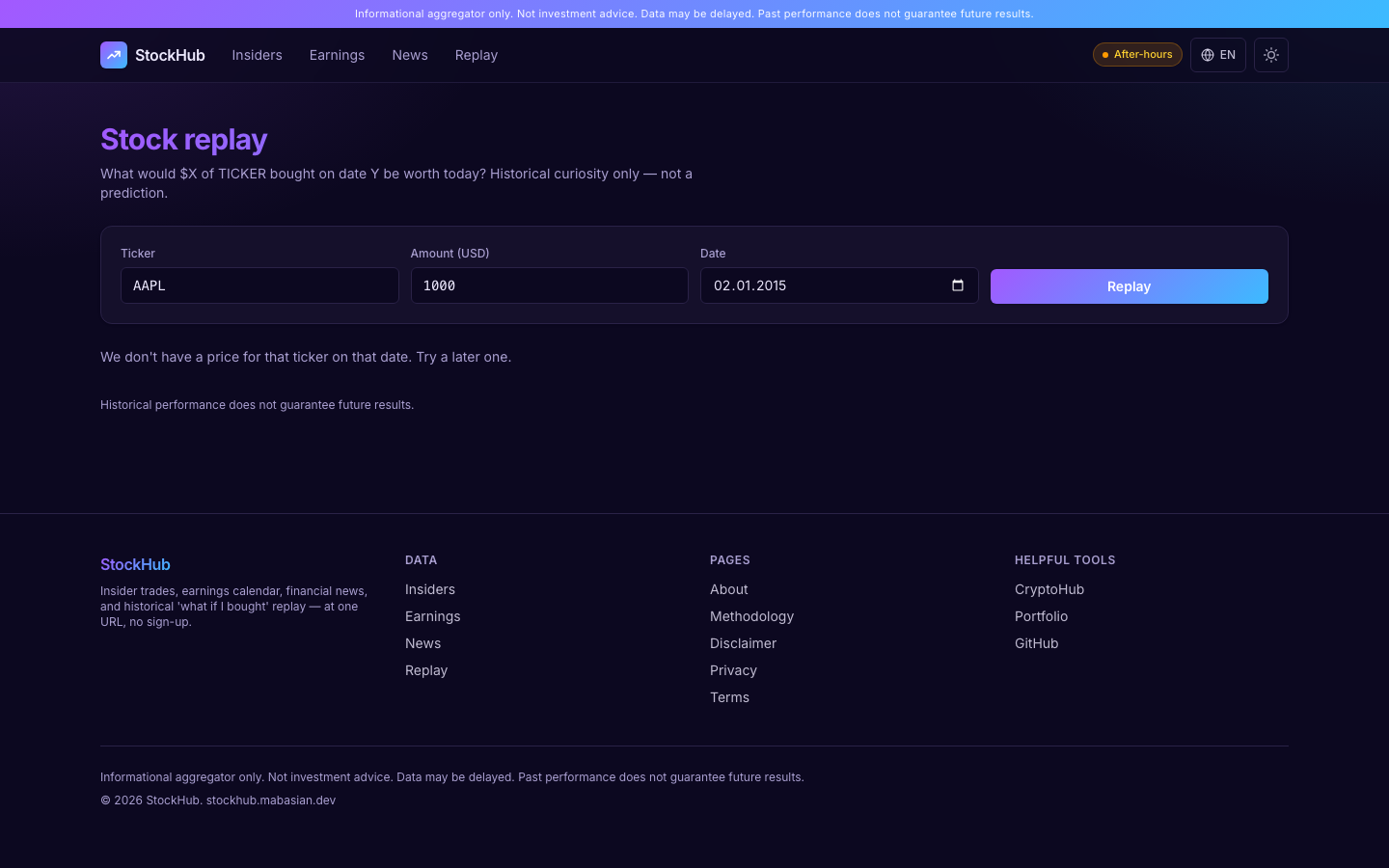The image size is (1389, 868).
Task: Open the CryptoHub helpful tool link
Action: (x=1049, y=589)
